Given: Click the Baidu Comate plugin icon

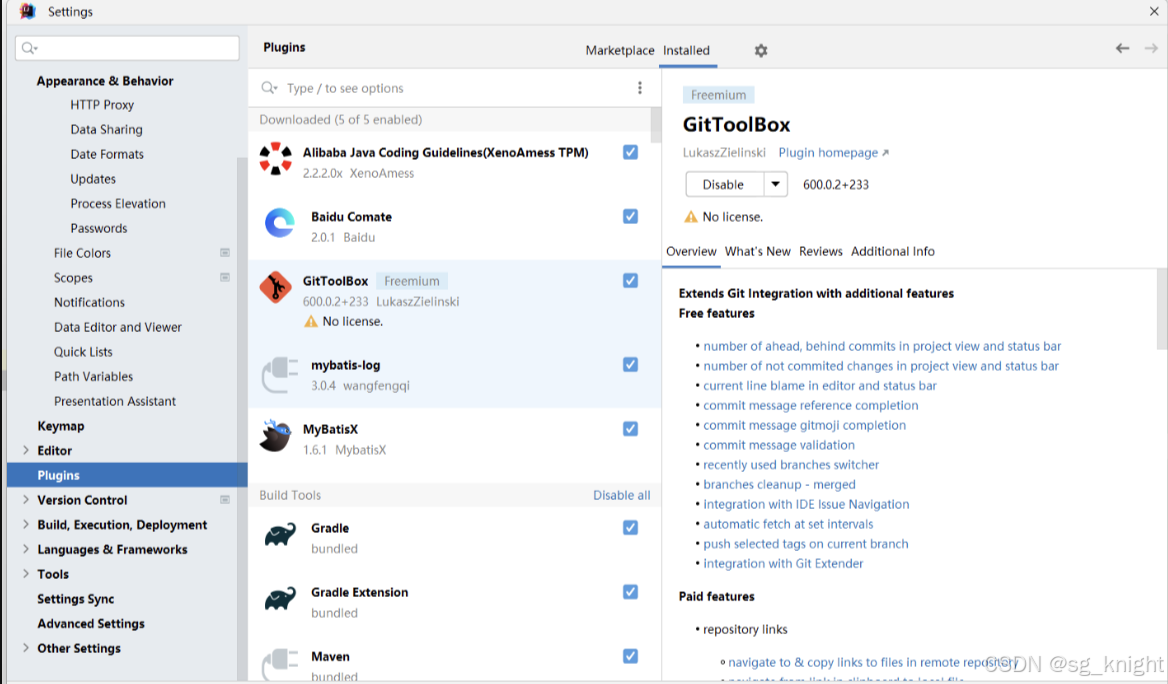Looking at the screenshot, I should point(280,223).
